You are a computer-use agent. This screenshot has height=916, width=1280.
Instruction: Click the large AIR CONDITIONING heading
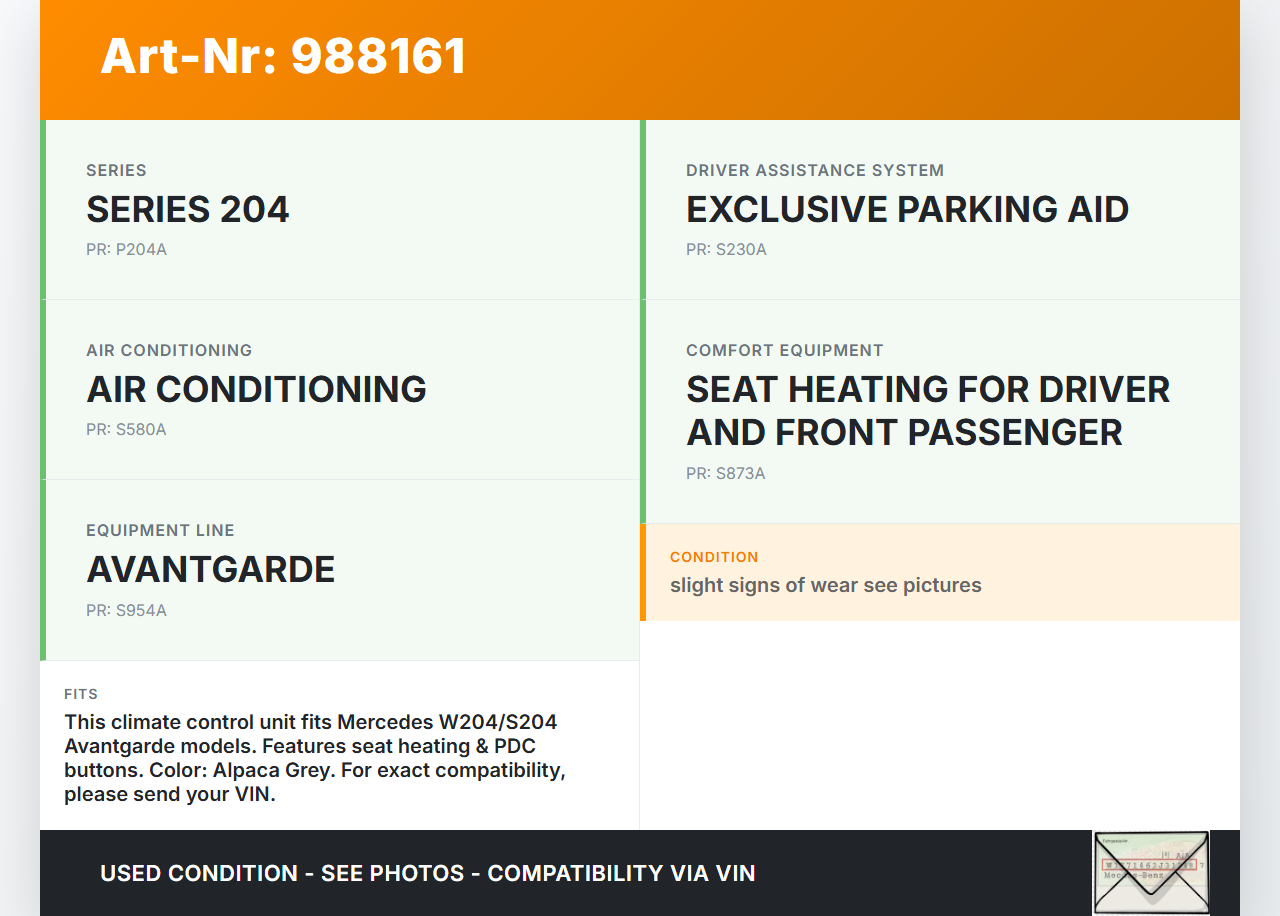(x=256, y=390)
